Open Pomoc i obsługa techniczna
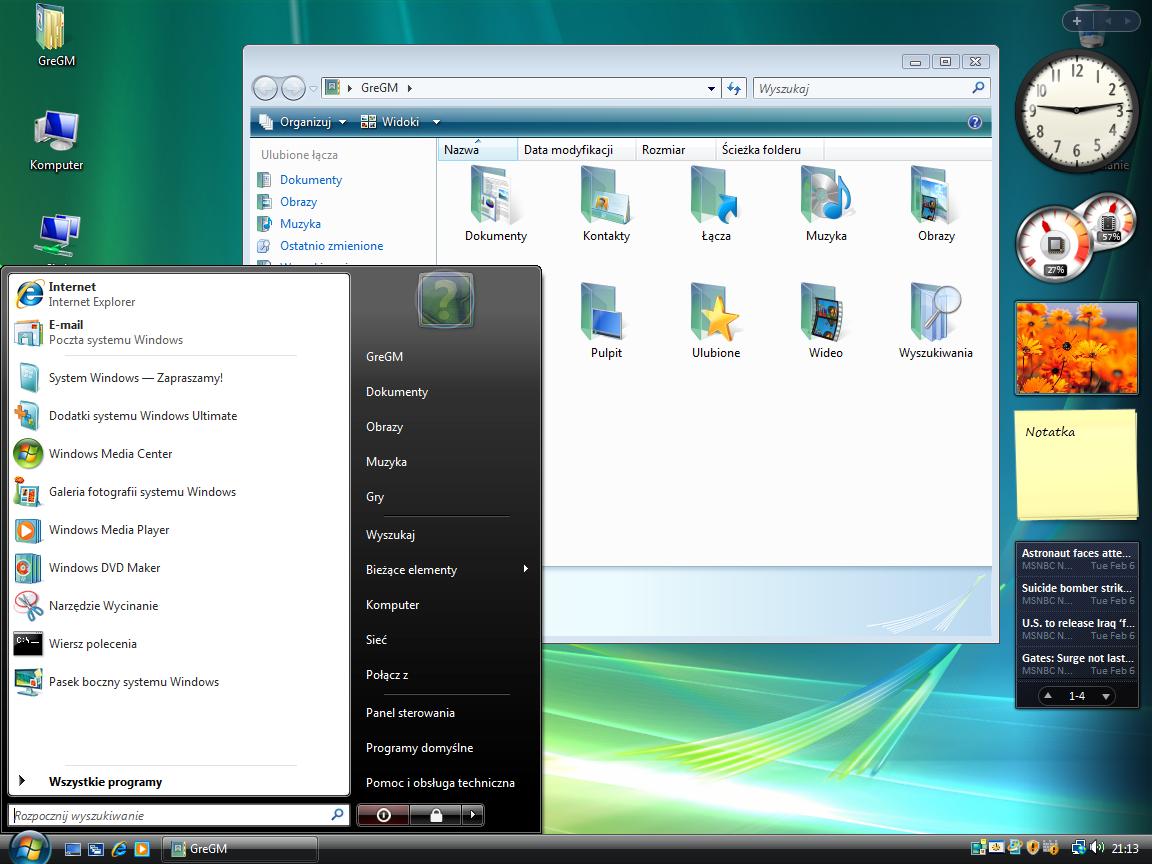 point(446,783)
